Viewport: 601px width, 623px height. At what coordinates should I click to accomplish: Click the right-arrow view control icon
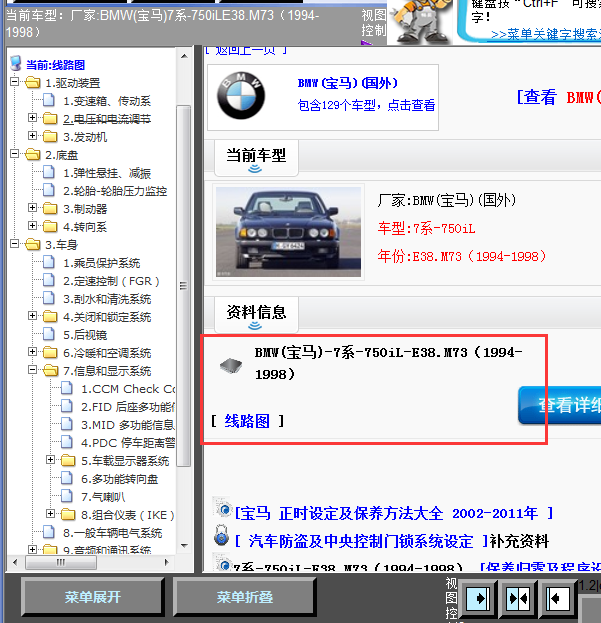[478, 598]
